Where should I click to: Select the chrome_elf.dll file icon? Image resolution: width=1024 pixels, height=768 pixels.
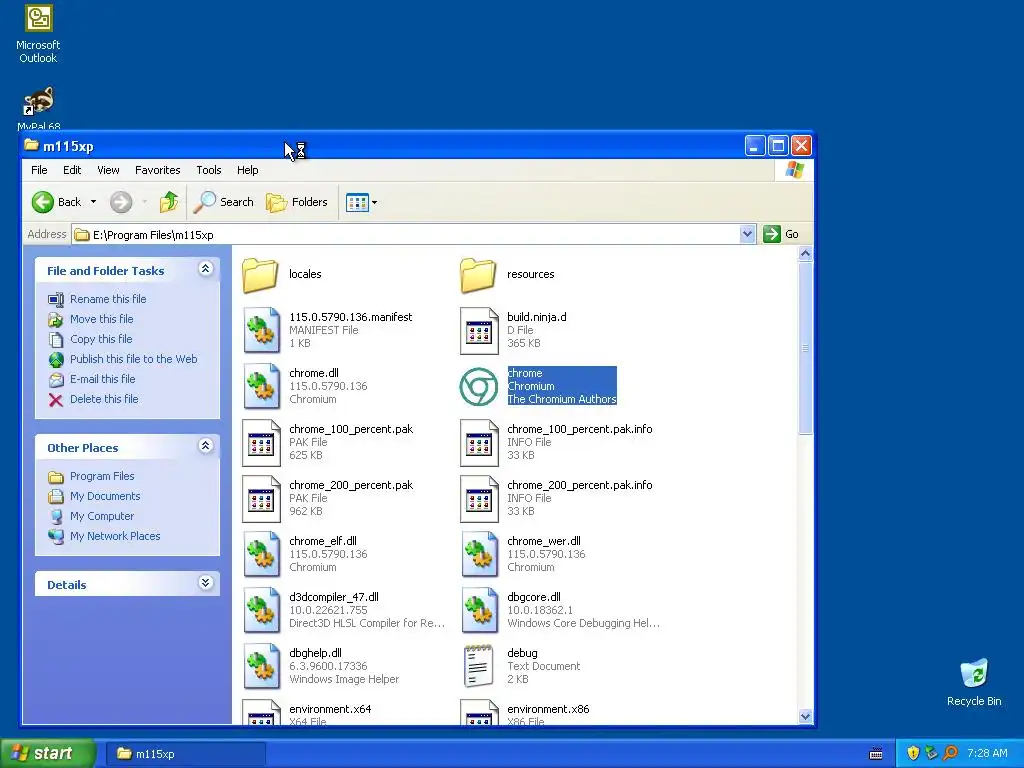261,554
